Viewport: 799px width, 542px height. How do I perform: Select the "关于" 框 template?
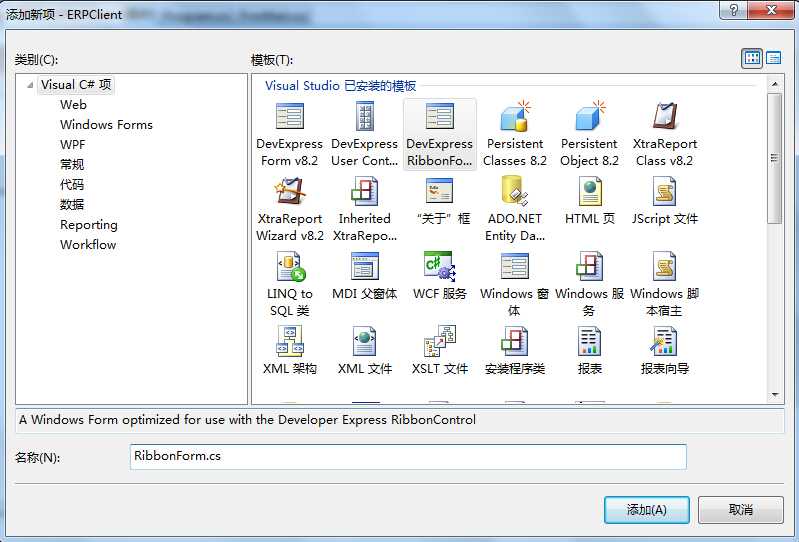(439, 202)
